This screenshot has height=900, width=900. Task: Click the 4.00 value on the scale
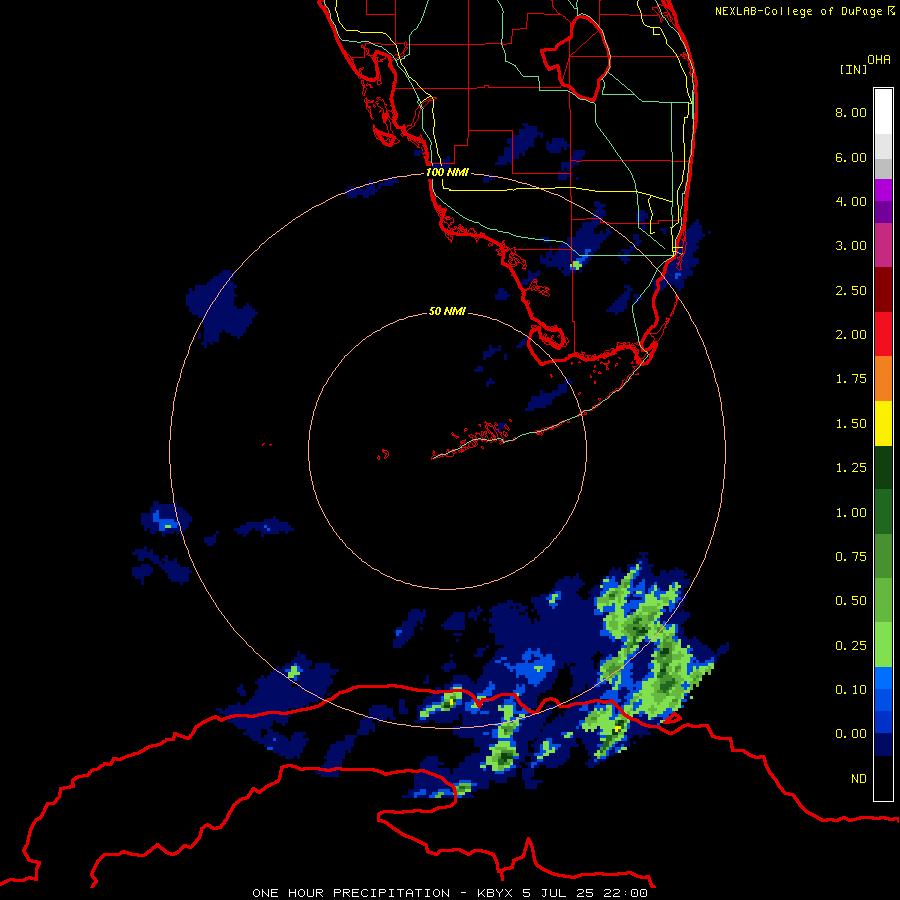point(851,201)
